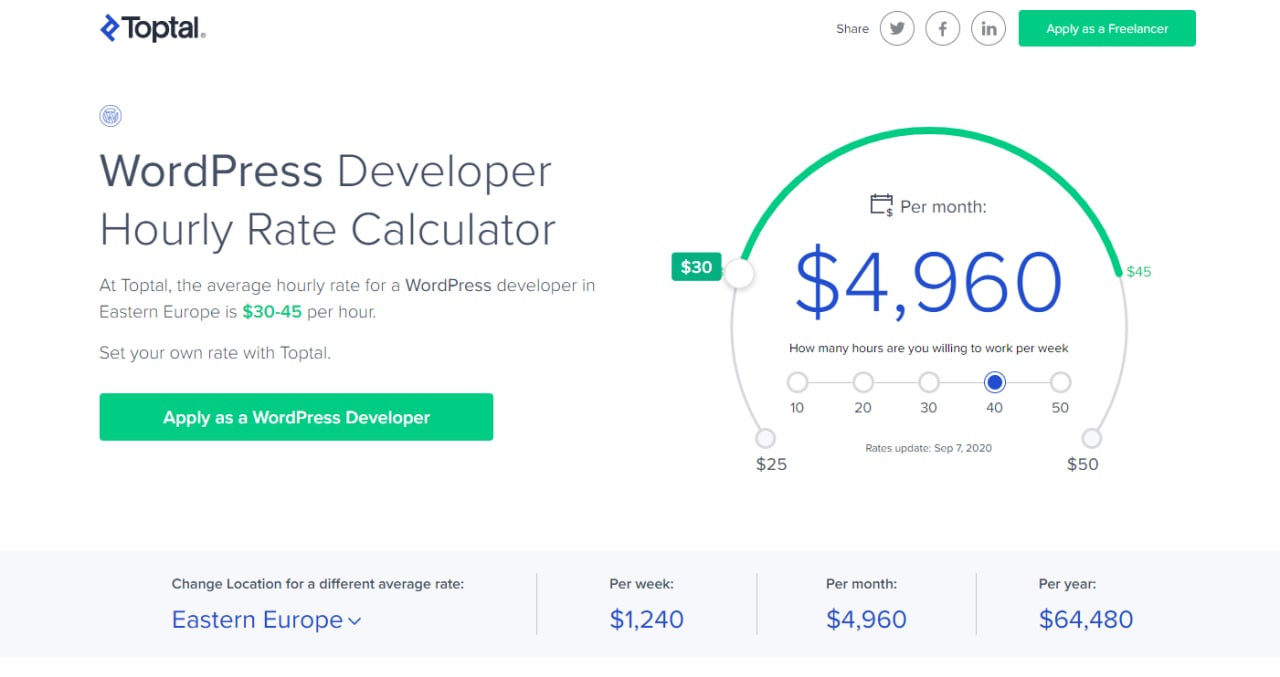Select 50 hours per week
The image size is (1280, 677).
click(x=1061, y=382)
